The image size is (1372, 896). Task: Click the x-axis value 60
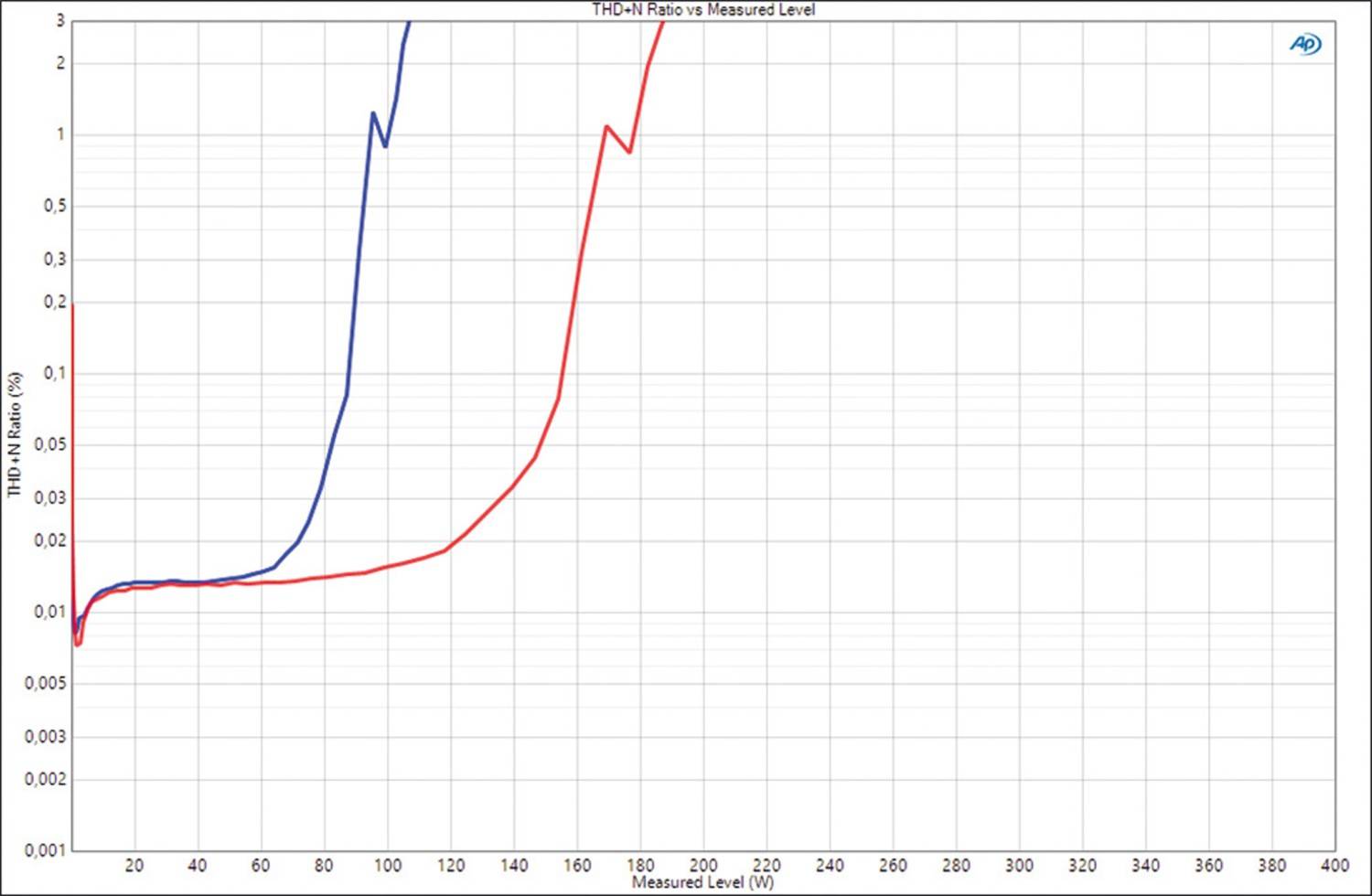[x=261, y=865]
